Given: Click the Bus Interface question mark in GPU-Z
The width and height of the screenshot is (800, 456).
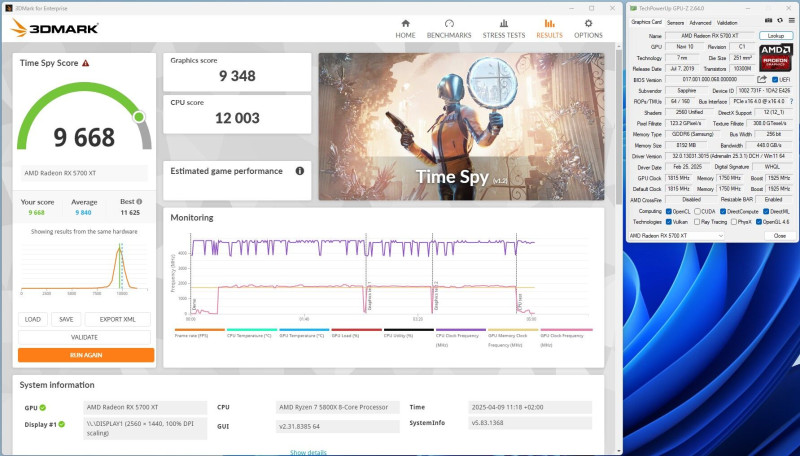Looking at the screenshot, I should (791, 102).
